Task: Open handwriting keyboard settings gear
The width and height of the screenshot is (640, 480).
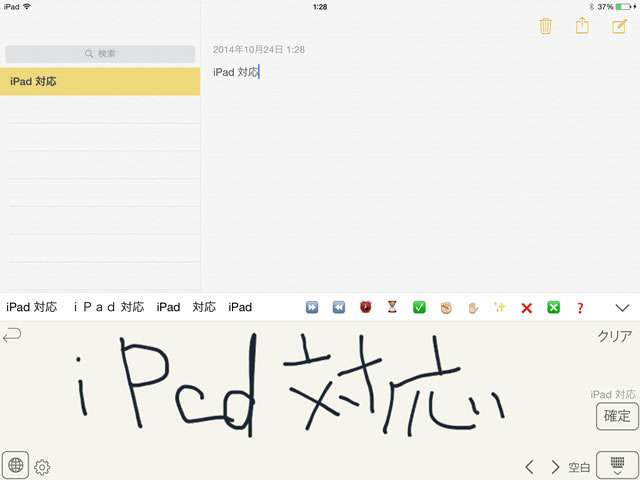Action: tap(42, 467)
